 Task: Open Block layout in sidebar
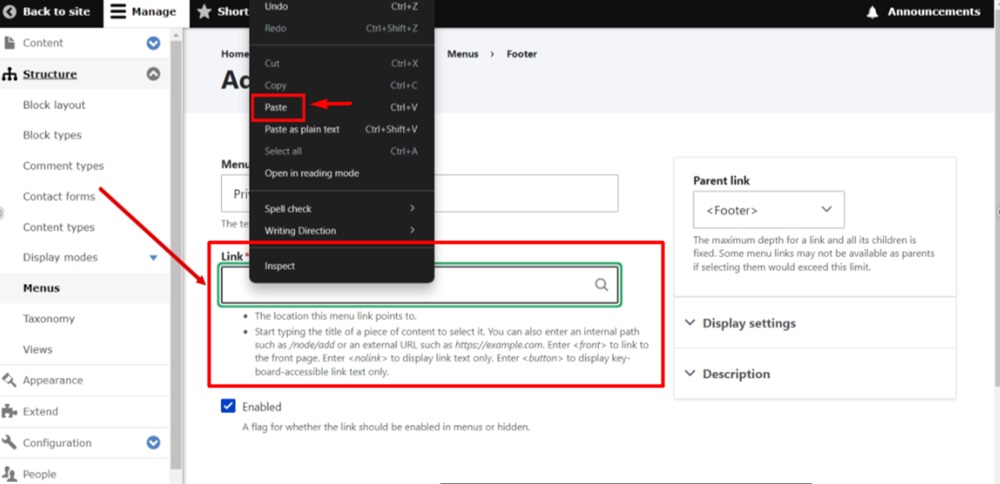coord(54,105)
